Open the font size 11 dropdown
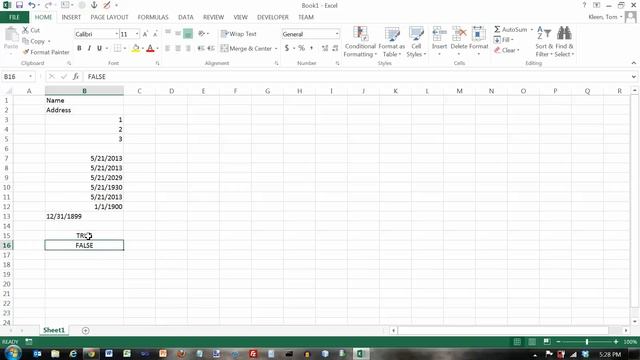 (x=137, y=34)
